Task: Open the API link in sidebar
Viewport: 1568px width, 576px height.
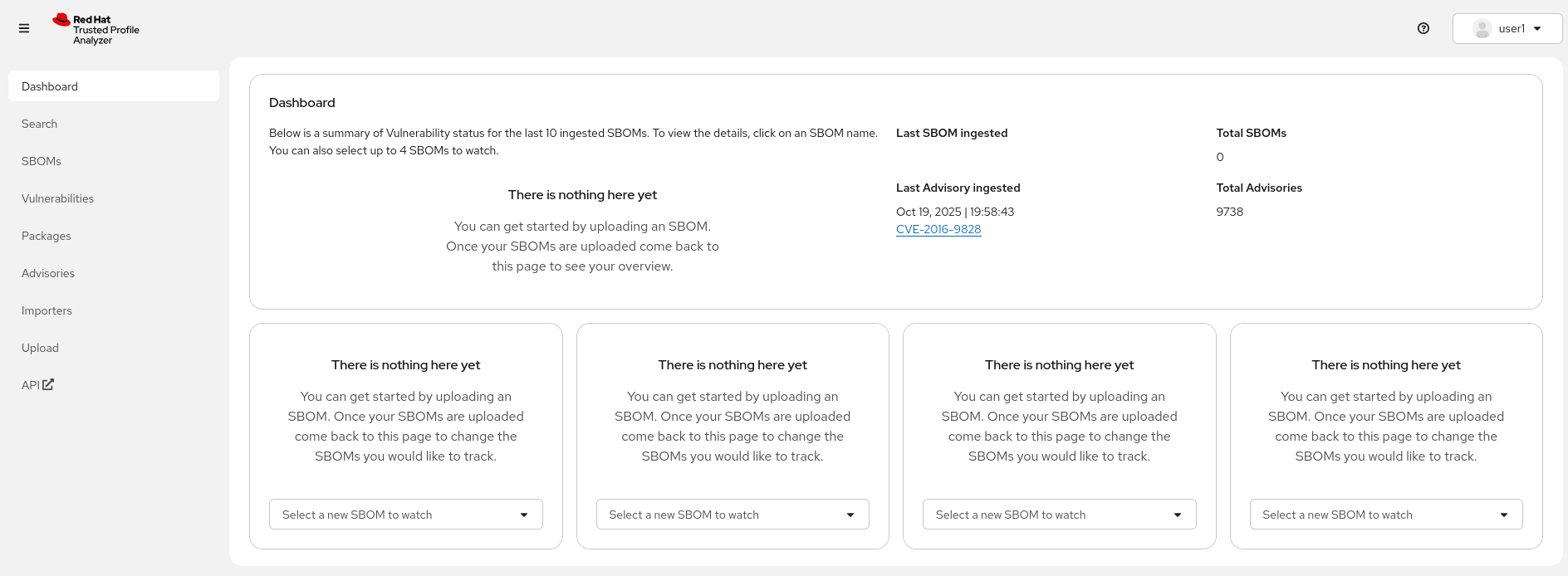Action: click(x=31, y=385)
